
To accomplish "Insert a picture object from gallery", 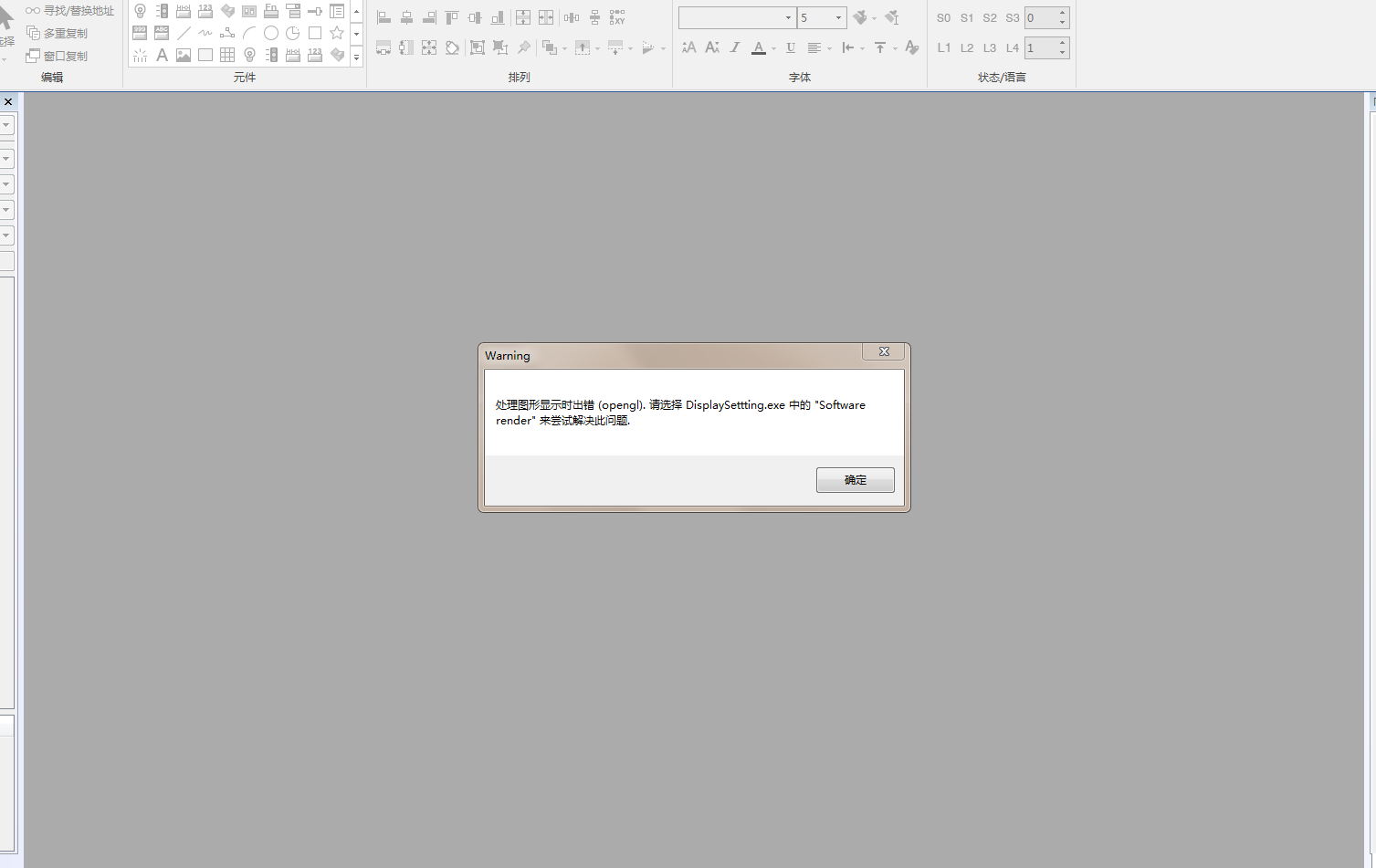I will click(x=184, y=55).
